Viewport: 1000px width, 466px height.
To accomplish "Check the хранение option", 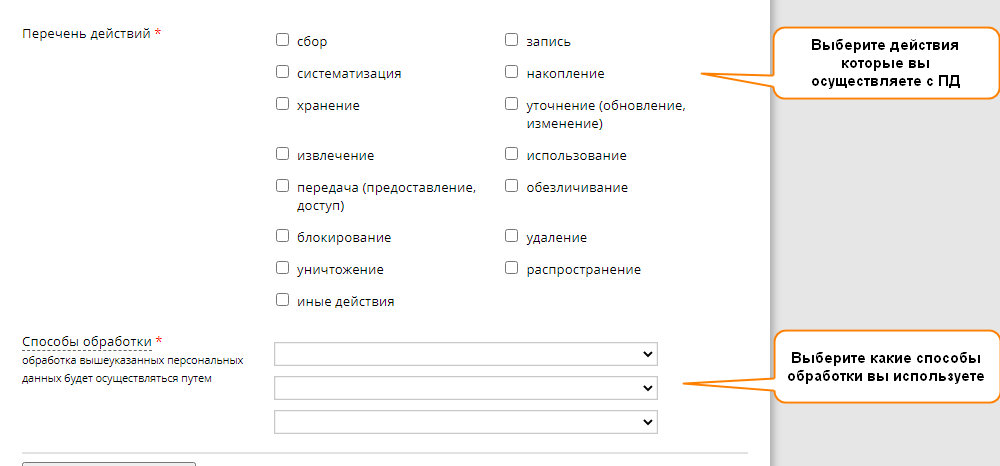I will tap(283, 104).
